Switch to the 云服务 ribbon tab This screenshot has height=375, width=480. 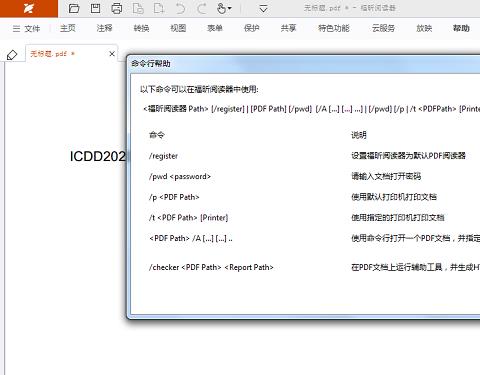(x=383, y=28)
